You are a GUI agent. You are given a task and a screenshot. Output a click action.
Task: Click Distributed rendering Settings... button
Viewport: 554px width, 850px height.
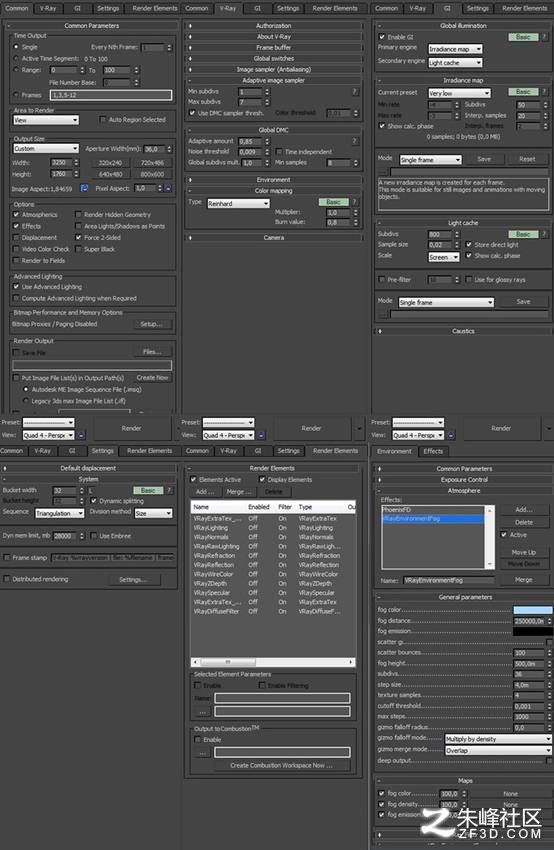[133, 579]
